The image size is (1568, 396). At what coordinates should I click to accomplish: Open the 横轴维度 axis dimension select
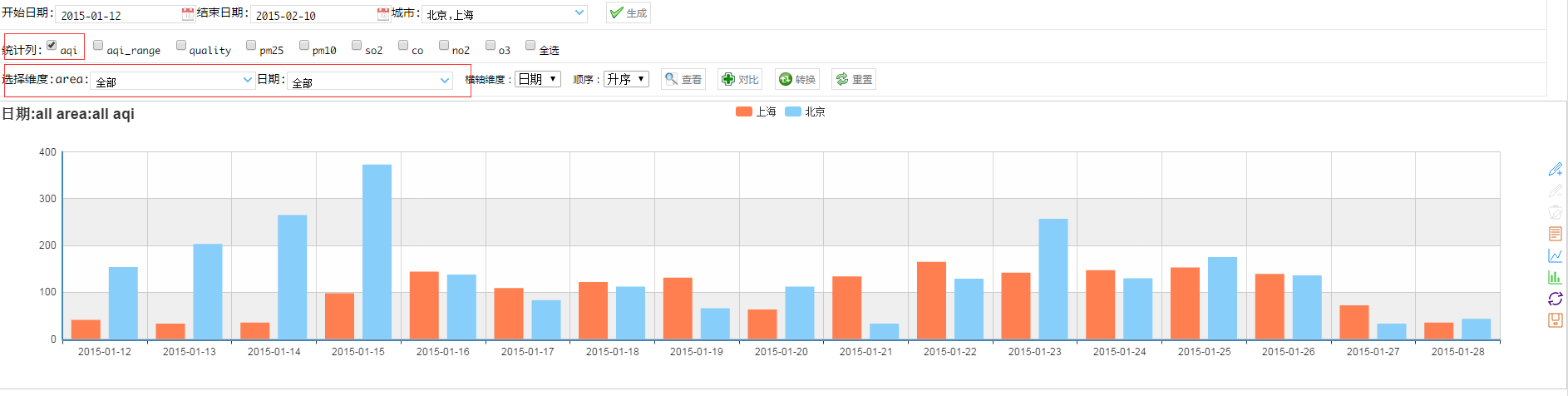tap(538, 79)
